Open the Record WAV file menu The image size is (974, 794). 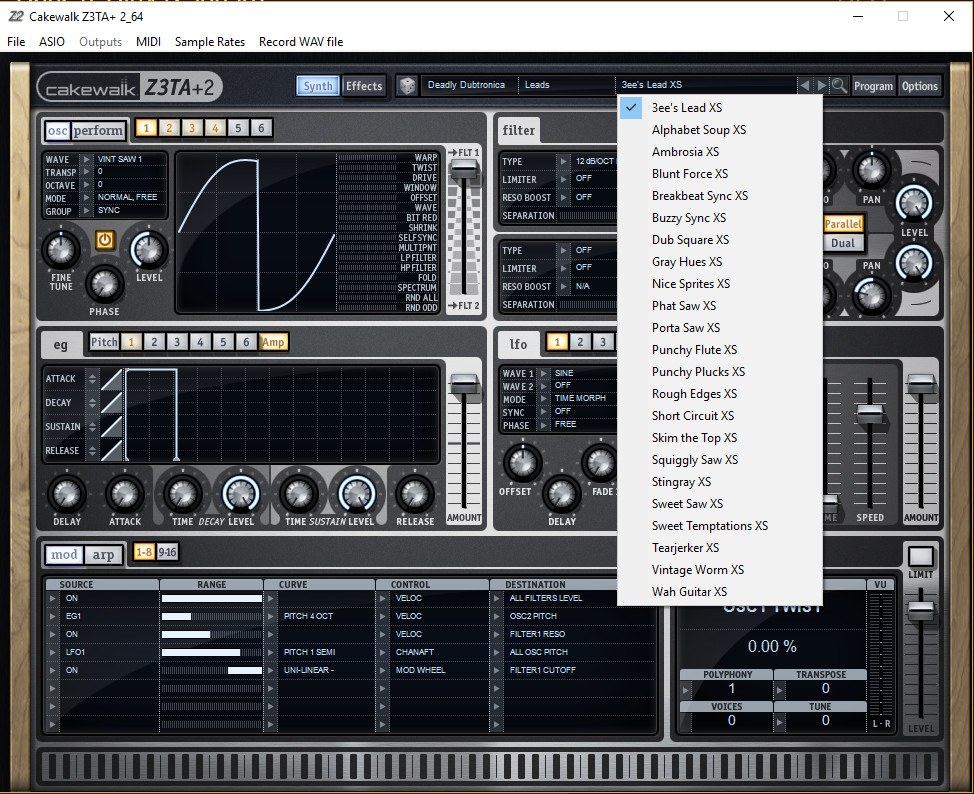301,42
